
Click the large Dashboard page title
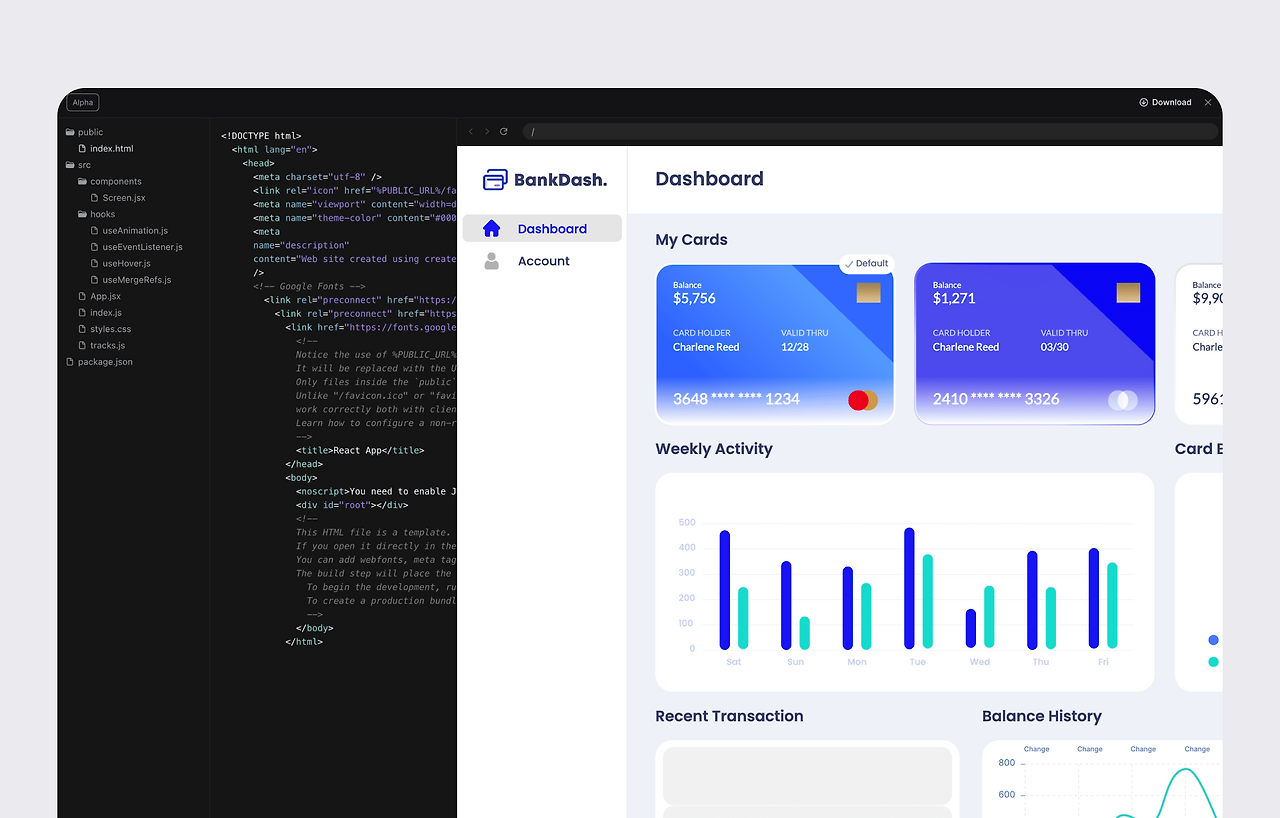(x=709, y=179)
